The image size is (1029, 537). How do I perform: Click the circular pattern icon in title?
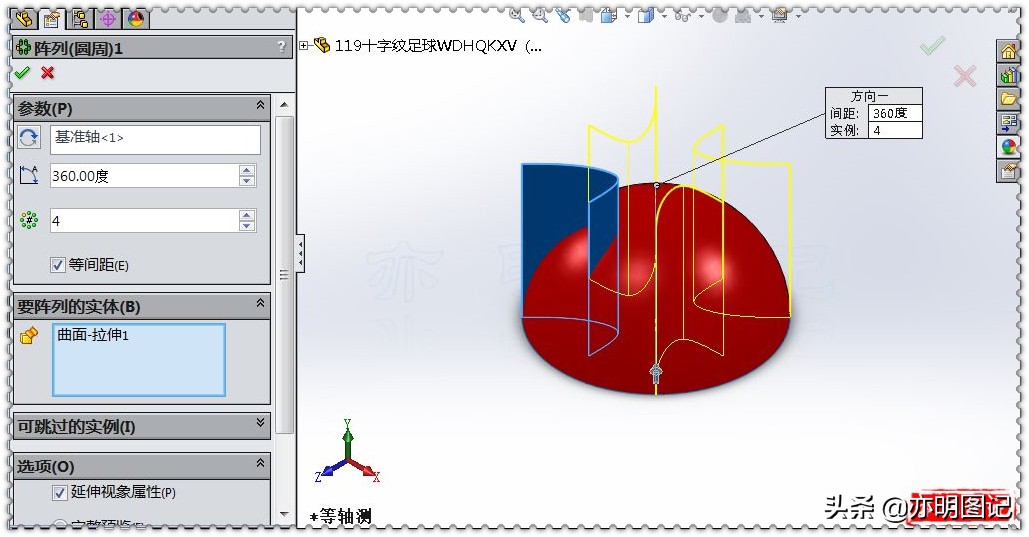[x=23, y=47]
